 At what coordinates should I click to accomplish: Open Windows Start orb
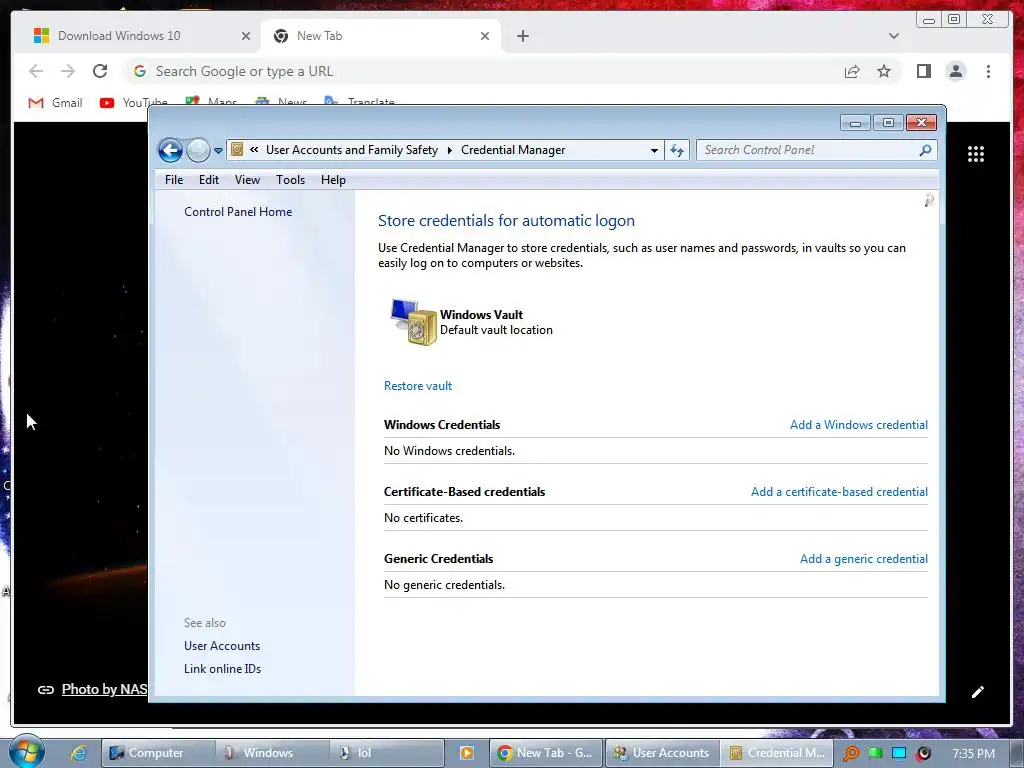coord(25,752)
